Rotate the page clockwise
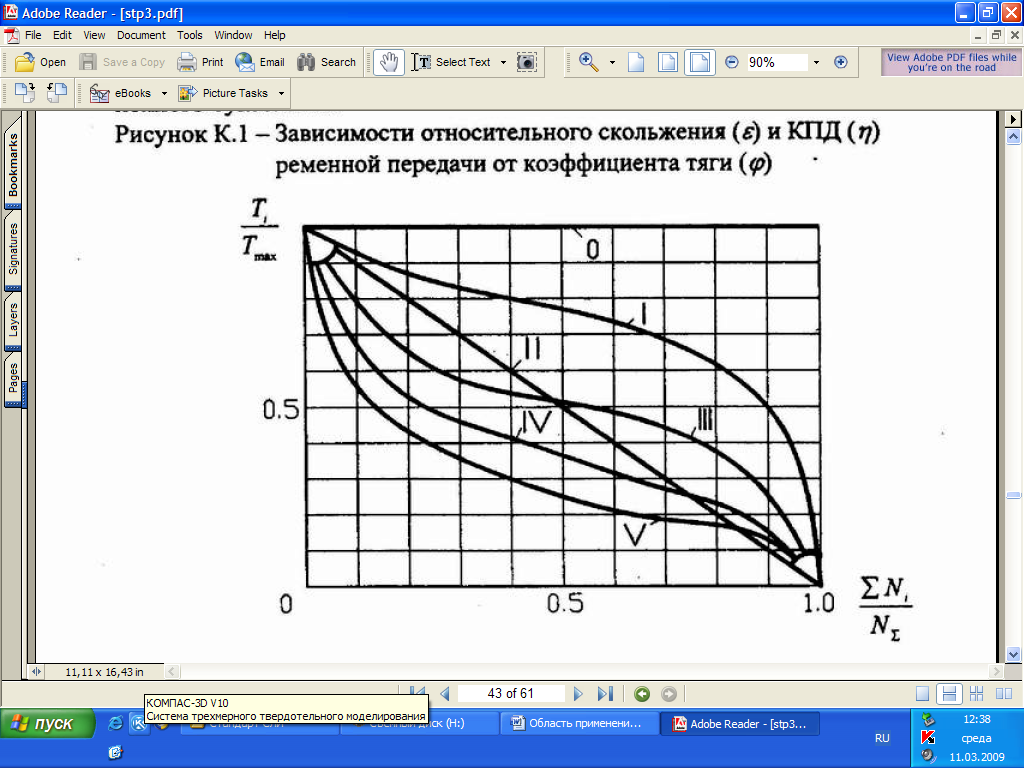Image resolution: width=1024 pixels, height=768 pixels. click(25, 93)
